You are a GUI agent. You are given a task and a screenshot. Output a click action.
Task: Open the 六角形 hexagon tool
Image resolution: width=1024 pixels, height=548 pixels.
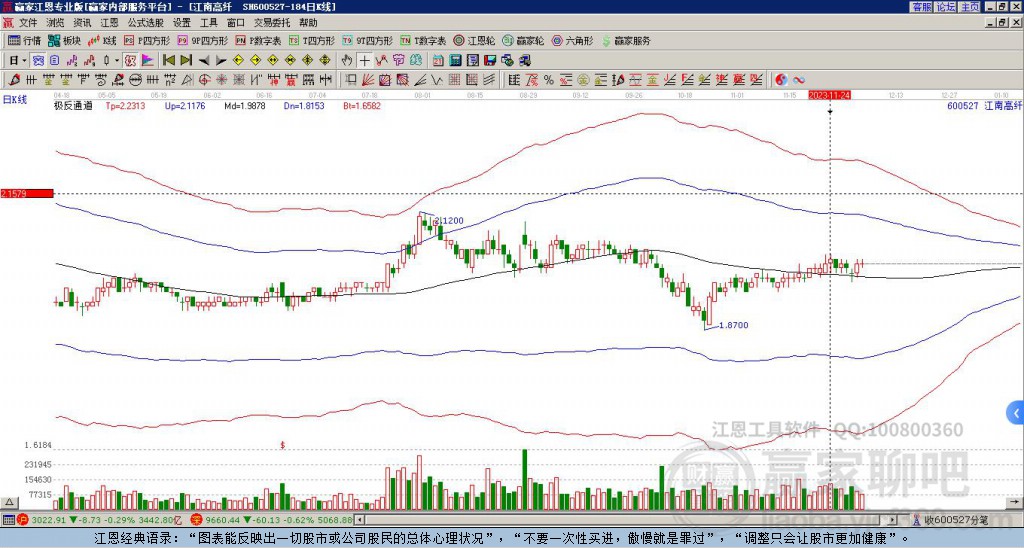click(x=573, y=40)
